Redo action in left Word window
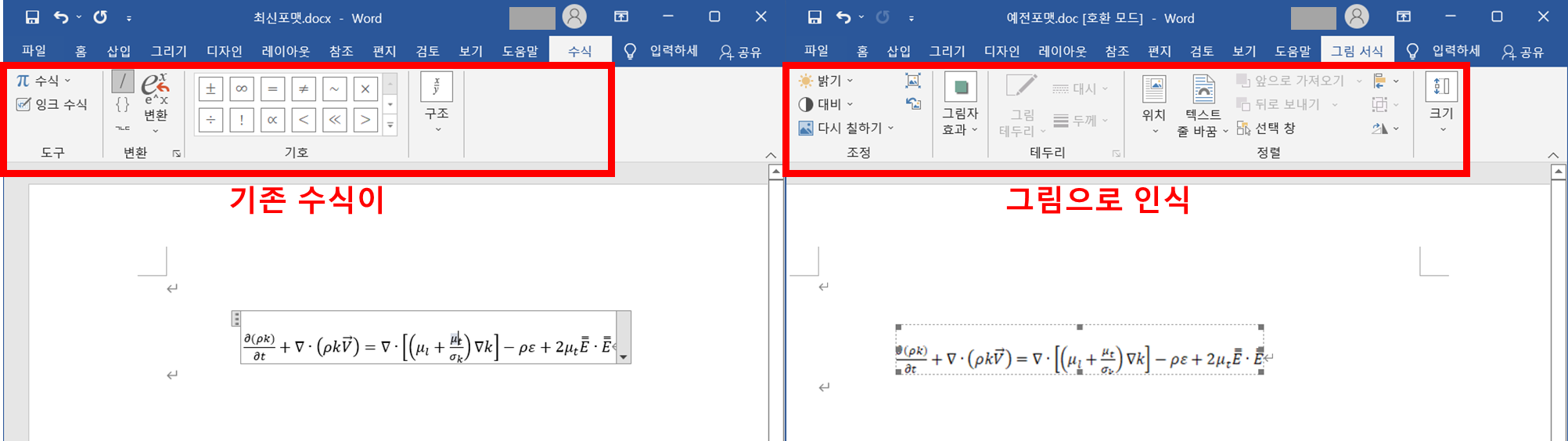 pyautogui.click(x=100, y=17)
